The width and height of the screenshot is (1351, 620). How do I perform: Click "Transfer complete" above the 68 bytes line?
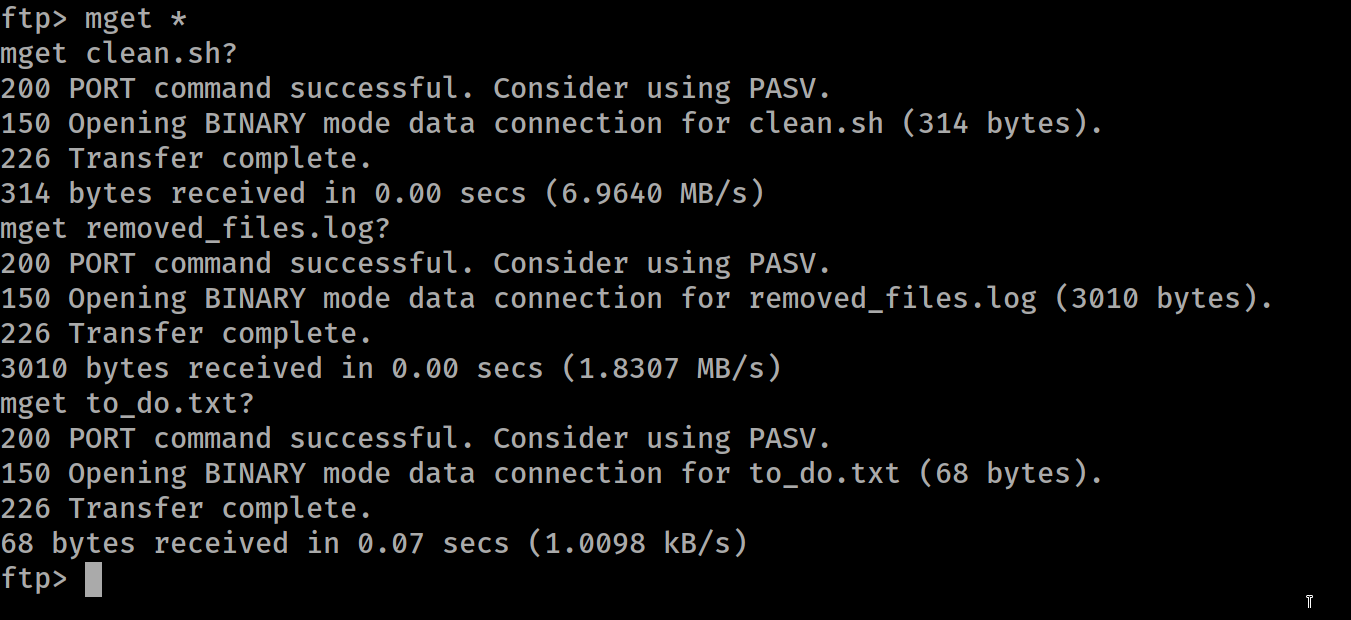(x=220, y=508)
